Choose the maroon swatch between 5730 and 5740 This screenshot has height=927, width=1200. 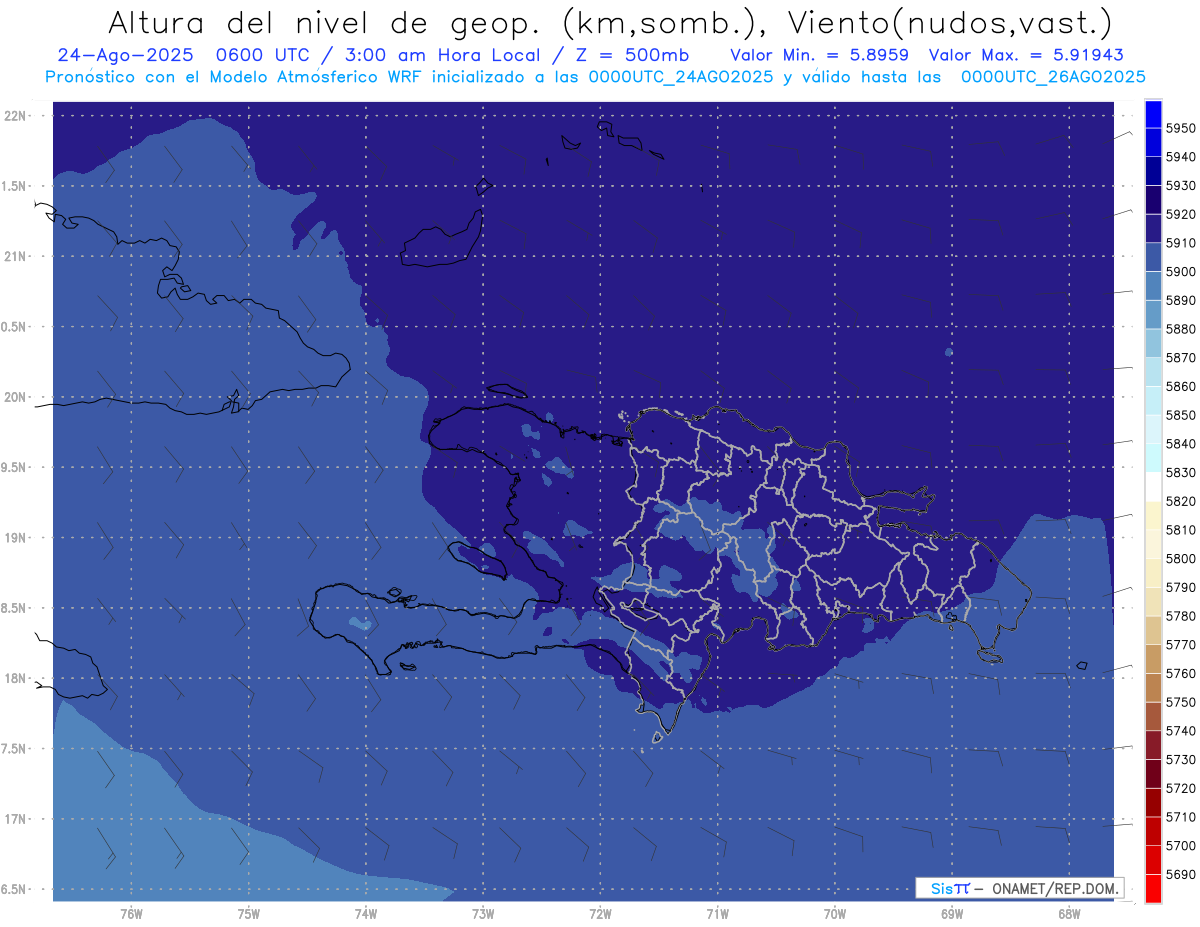[1152, 744]
